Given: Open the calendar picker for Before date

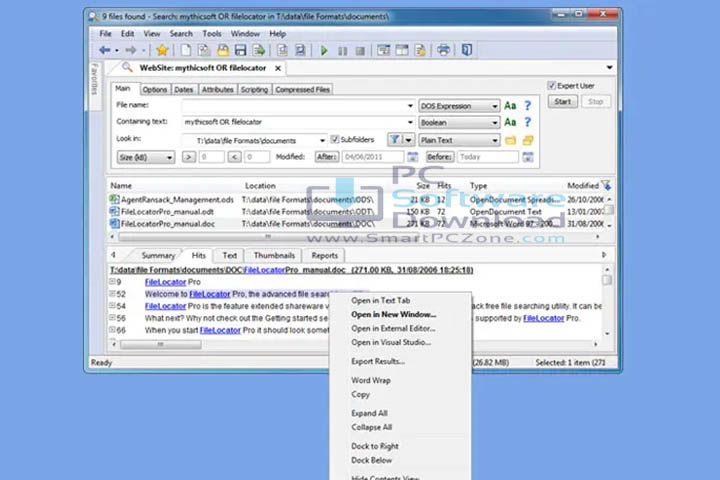Looking at the screenshot, I should pos(528,157).
